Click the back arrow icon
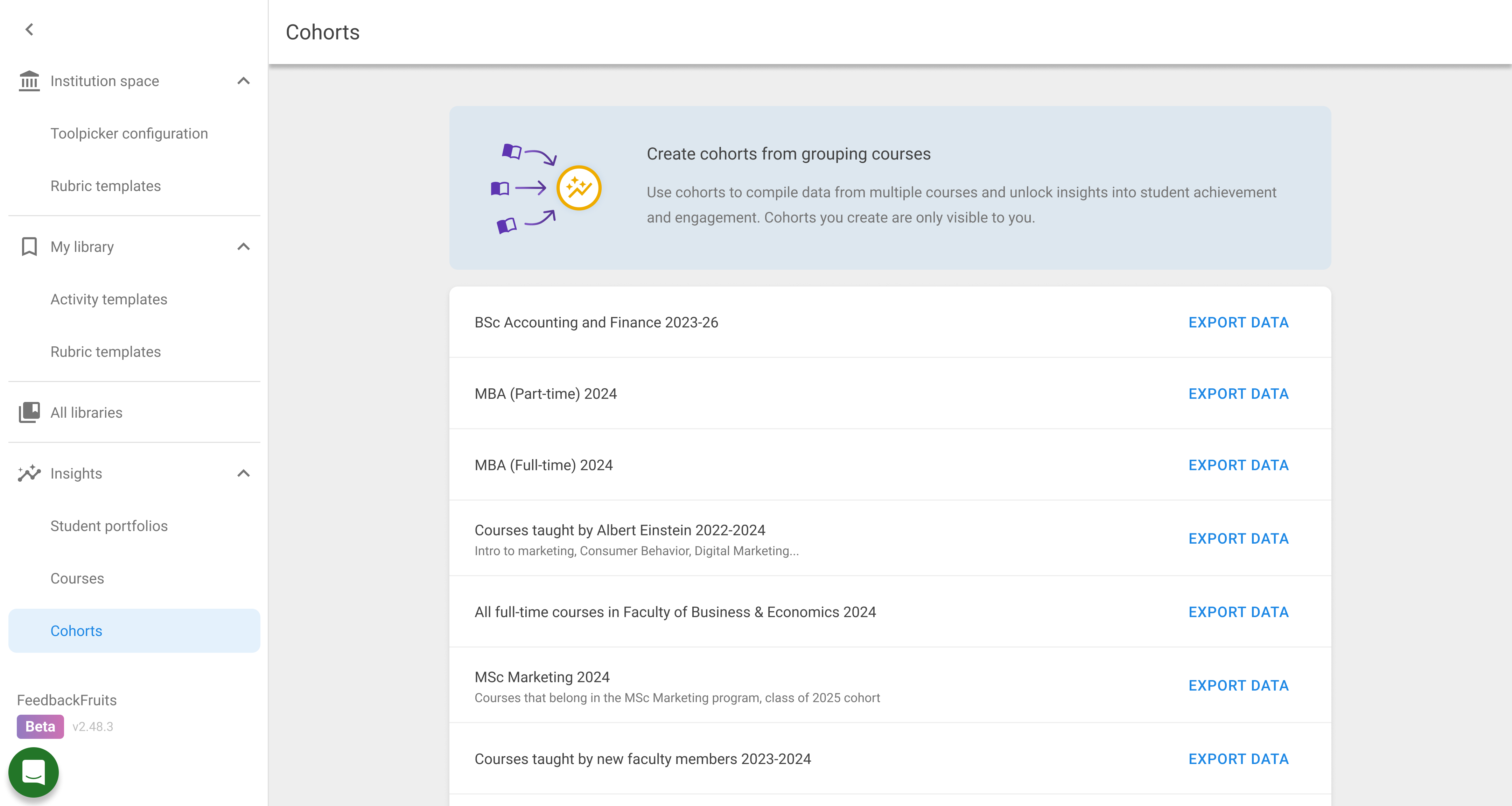 [x=29, y=29]
